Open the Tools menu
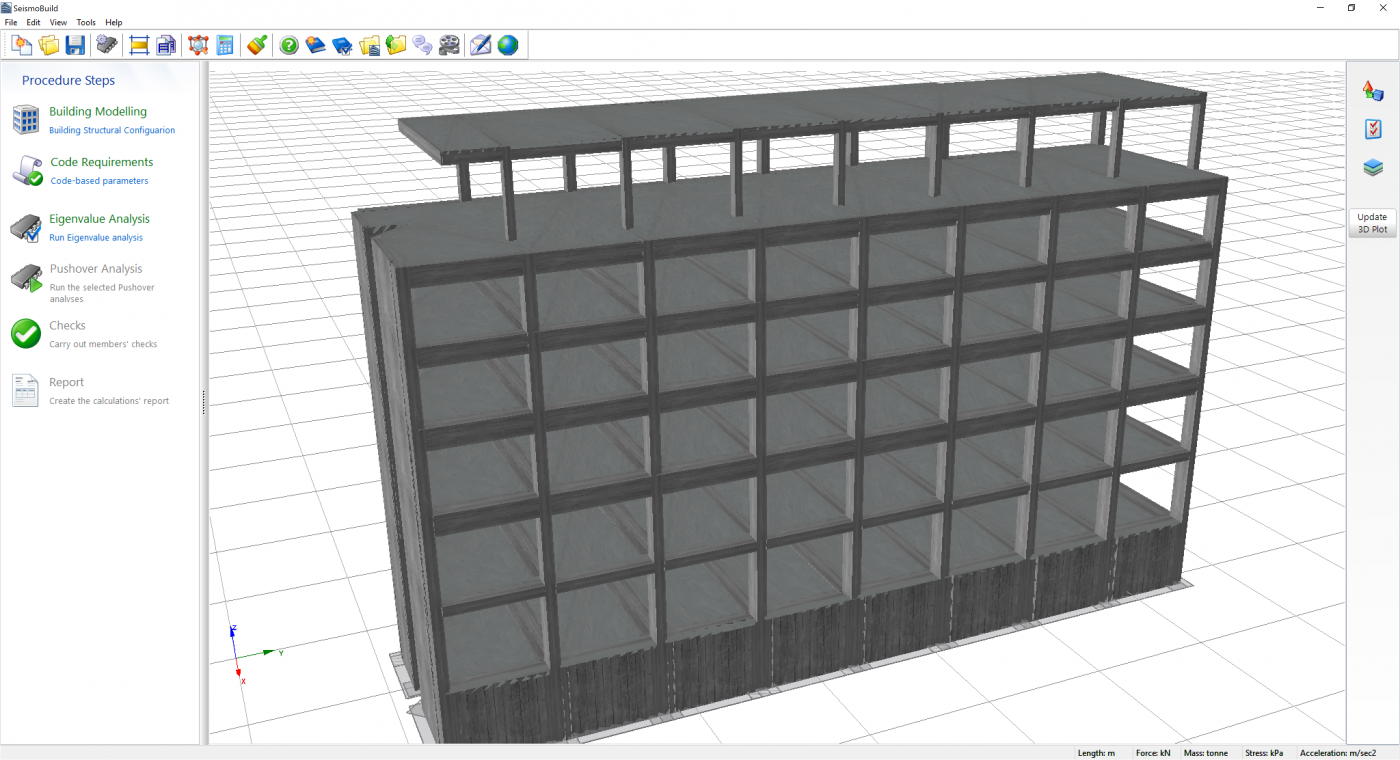 86,22
